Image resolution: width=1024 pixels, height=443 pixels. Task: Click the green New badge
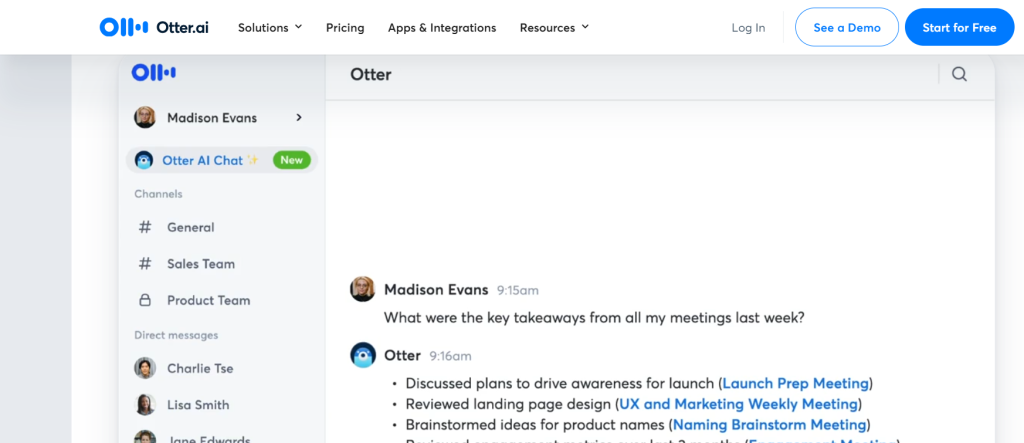pyautogui.click(x=291, y=160)
